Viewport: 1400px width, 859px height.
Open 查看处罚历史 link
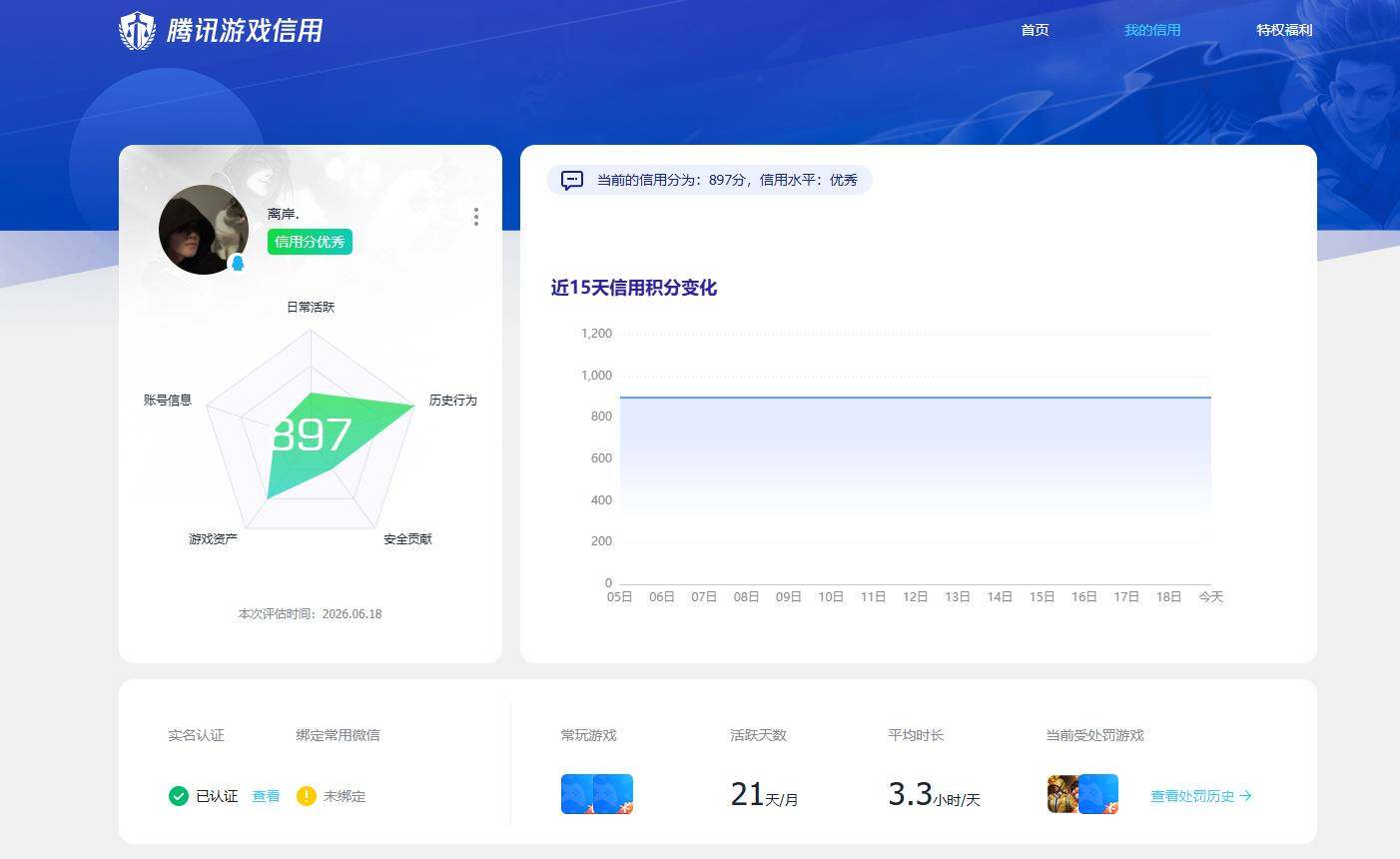(1201, 796)
